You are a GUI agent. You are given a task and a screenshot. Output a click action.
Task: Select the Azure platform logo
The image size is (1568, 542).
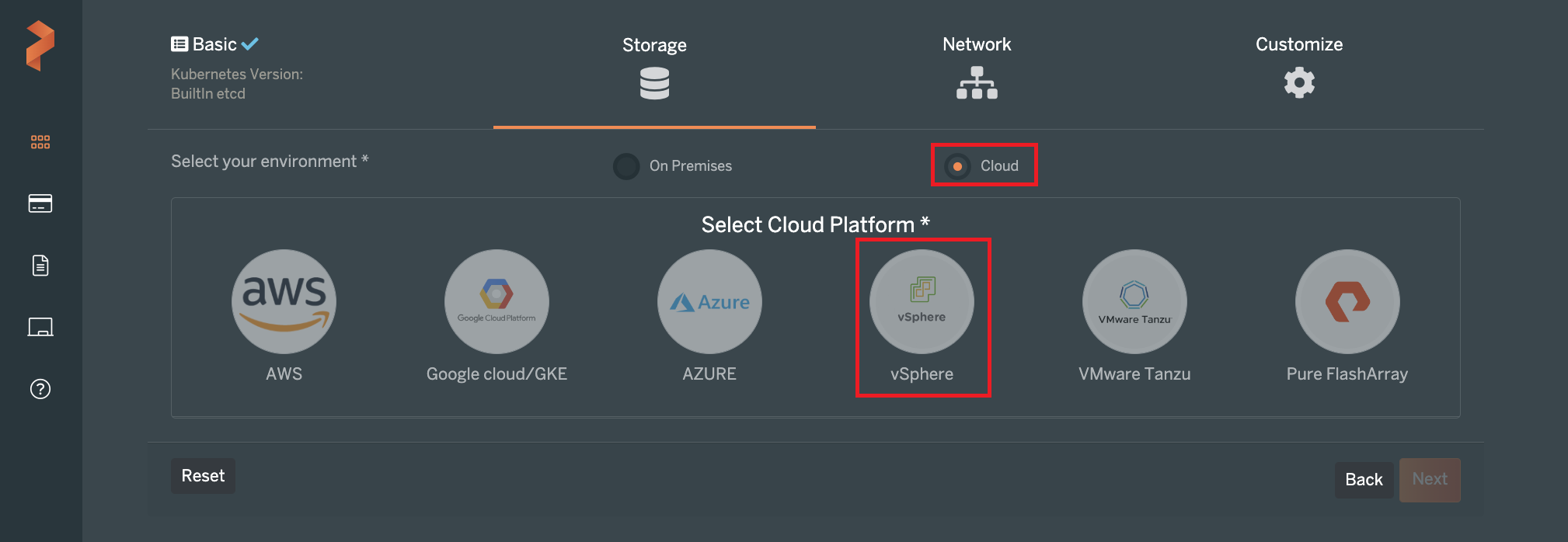pyautogui.click(x=709, y=301)
